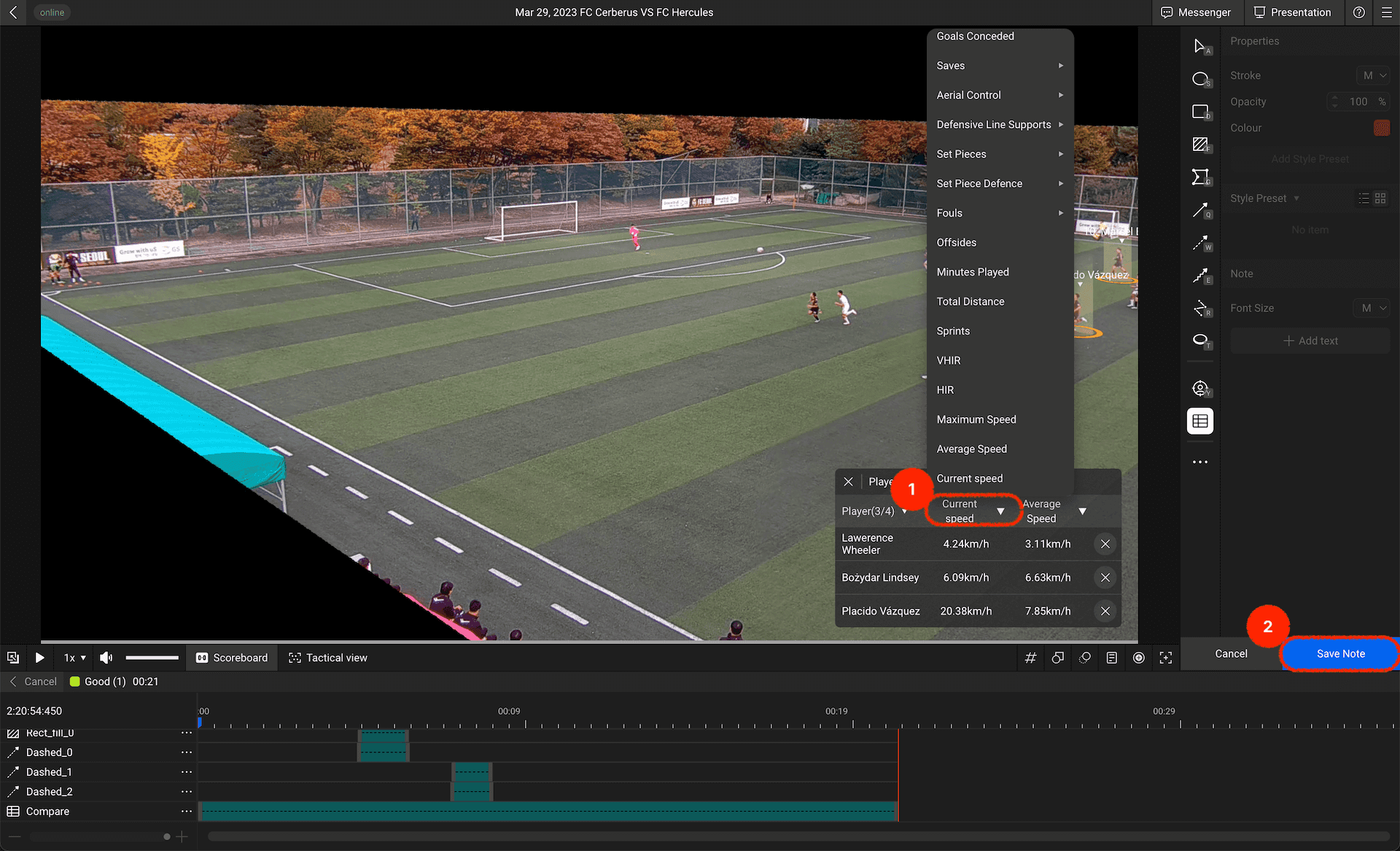1400x851 pixels.
Task: Select the player tracking target tool
Action: pyautogui.click(x=1199, y=388)
